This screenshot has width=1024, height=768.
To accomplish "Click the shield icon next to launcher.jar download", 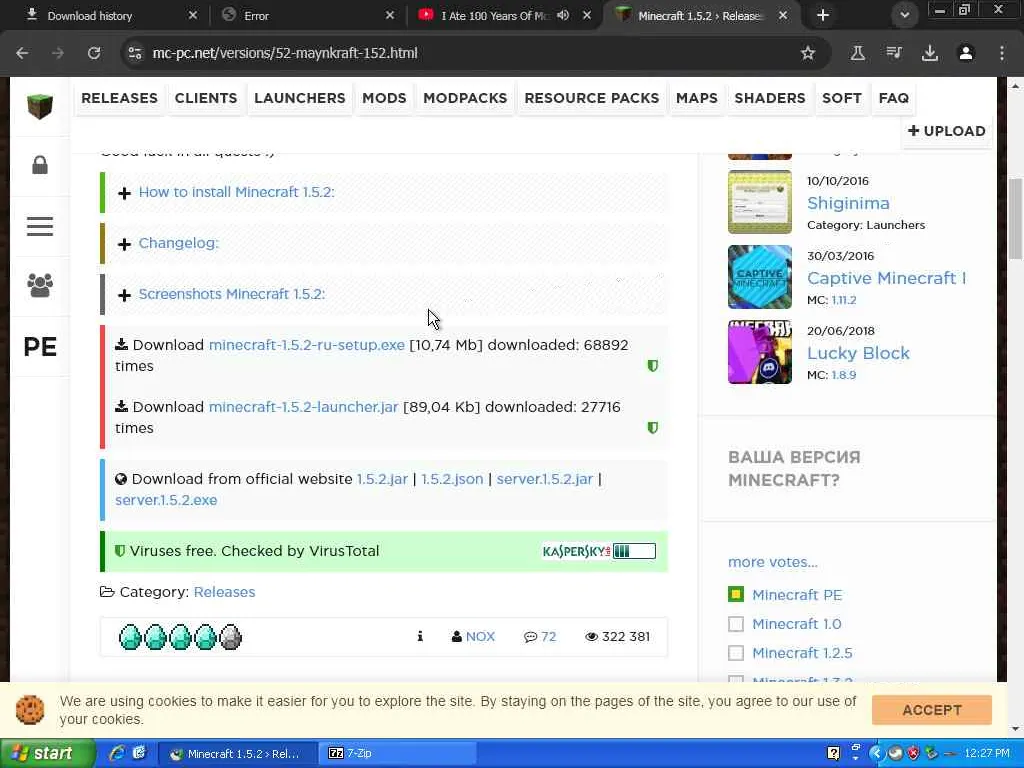I will click(x=652, y=428).
